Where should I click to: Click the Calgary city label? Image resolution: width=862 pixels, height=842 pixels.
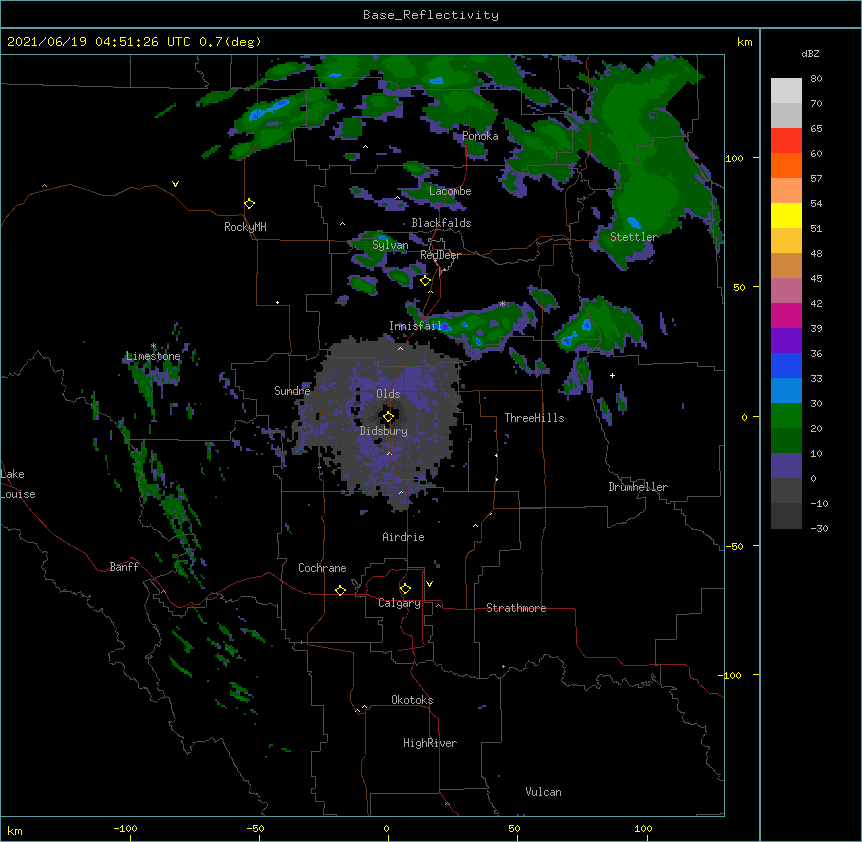[400, 603]
